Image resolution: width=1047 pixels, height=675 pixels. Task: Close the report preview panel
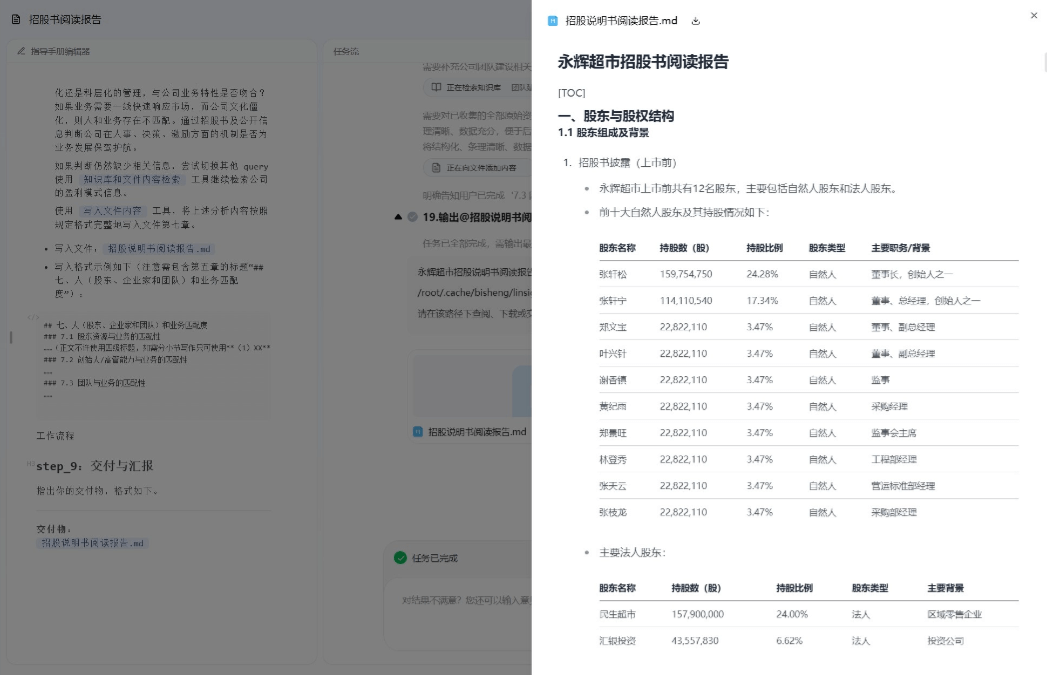tap(1034, 16)
